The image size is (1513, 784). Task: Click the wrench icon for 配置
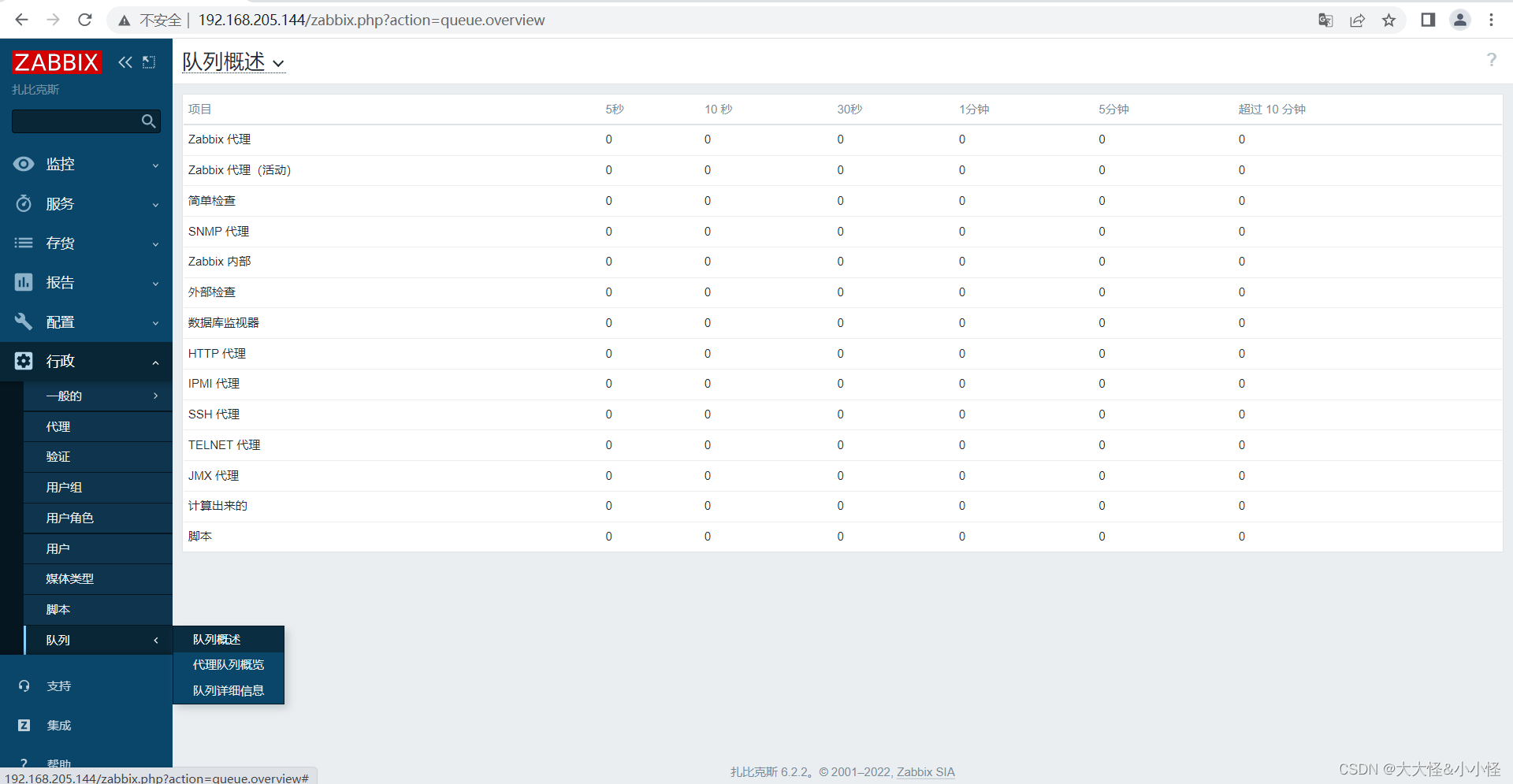coord(24,321)
